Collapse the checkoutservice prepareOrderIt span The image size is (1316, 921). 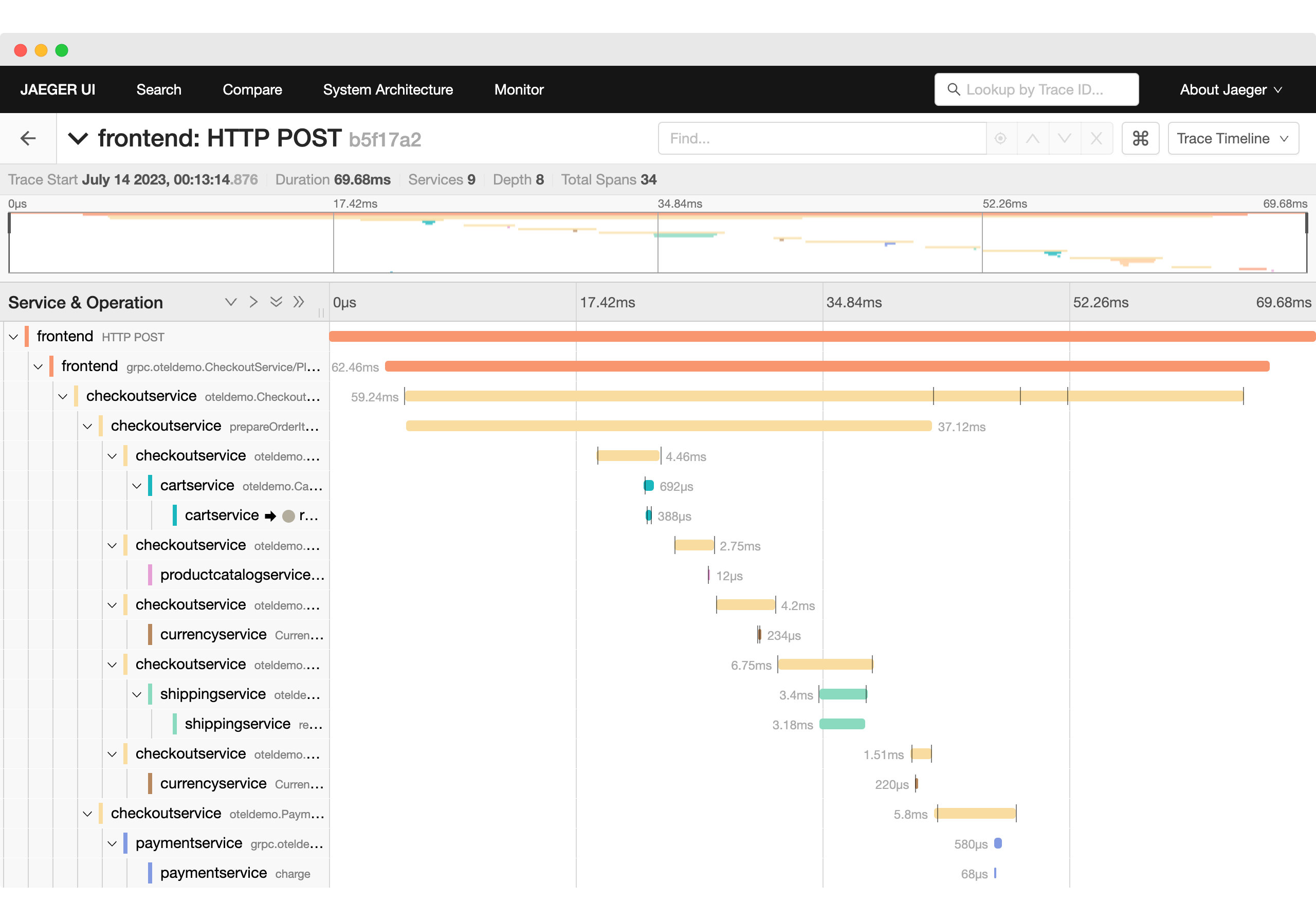[x=88, y=426]
